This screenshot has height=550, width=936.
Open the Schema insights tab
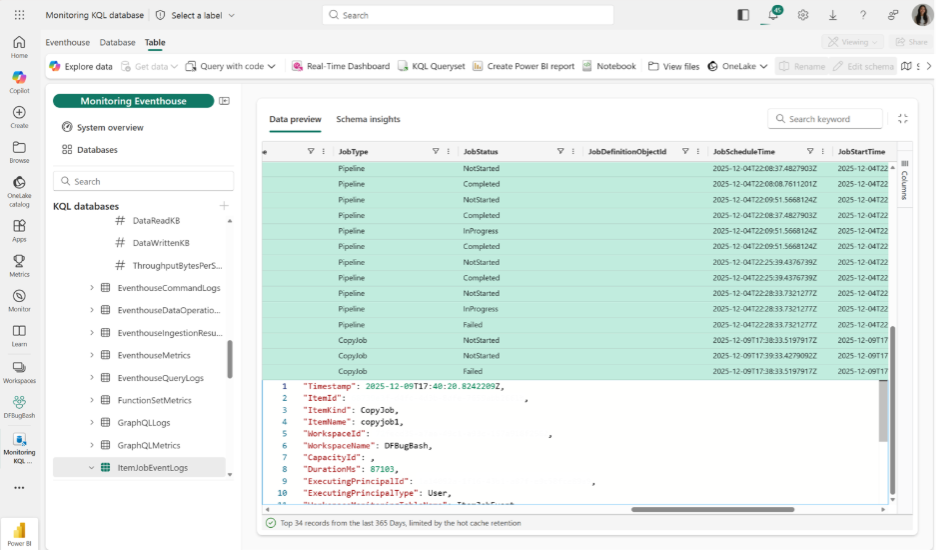pyautogui.click(x=368, y=119)
